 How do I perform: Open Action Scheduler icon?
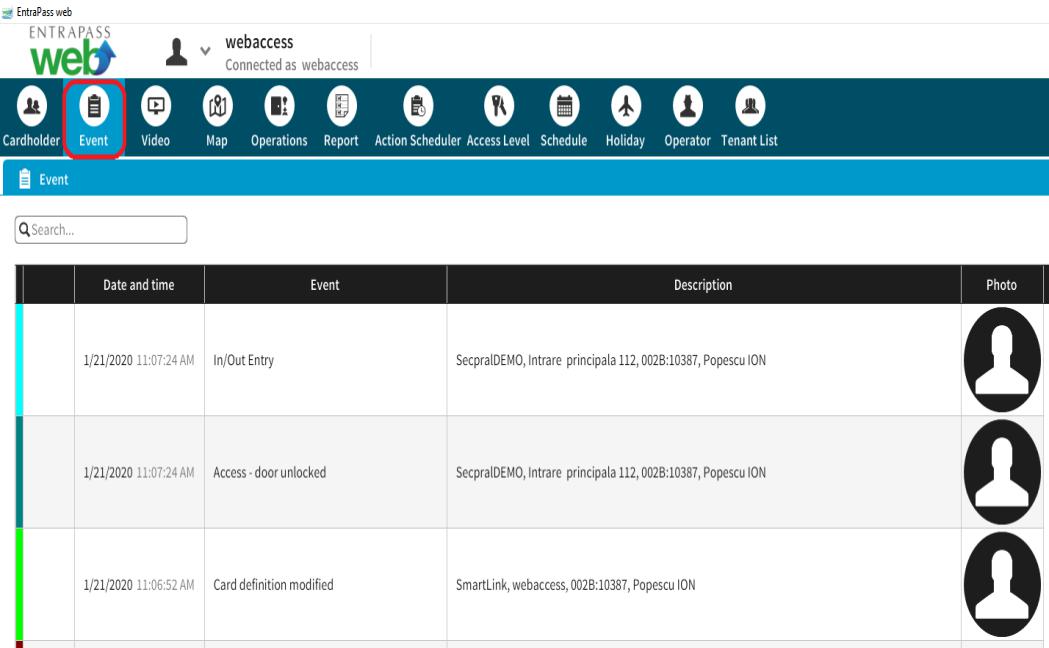[418, 106]
